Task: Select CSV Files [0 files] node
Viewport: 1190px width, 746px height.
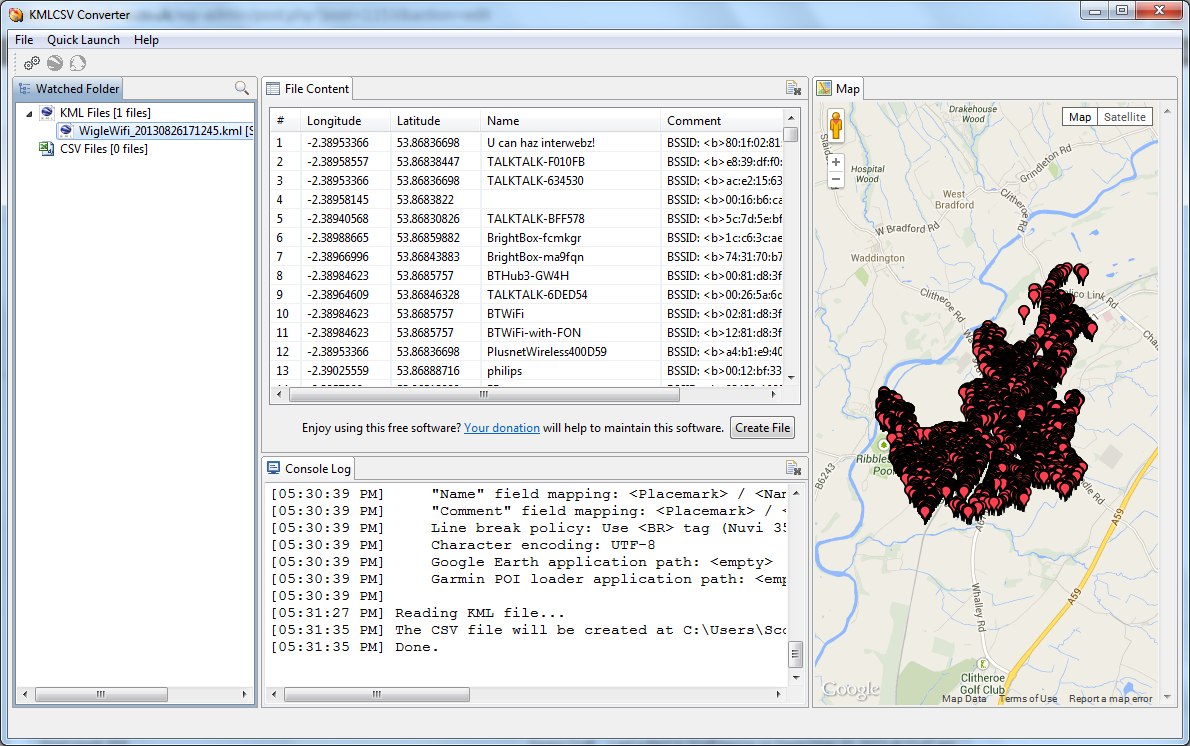Action: tap(104, 149)
